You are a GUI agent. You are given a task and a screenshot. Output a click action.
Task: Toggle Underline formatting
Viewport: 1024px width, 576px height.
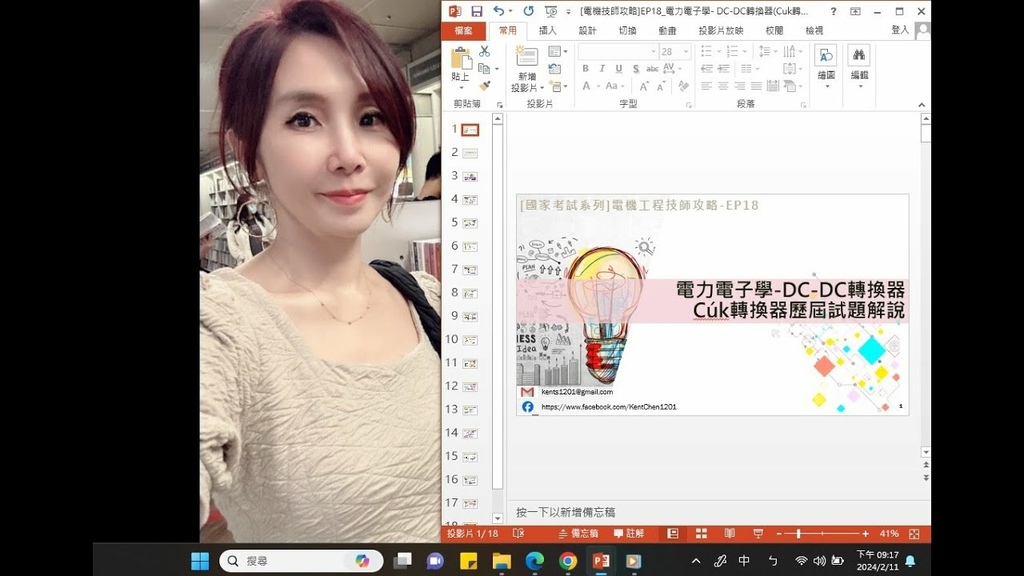pyautogui.click(x=618, y=69)
